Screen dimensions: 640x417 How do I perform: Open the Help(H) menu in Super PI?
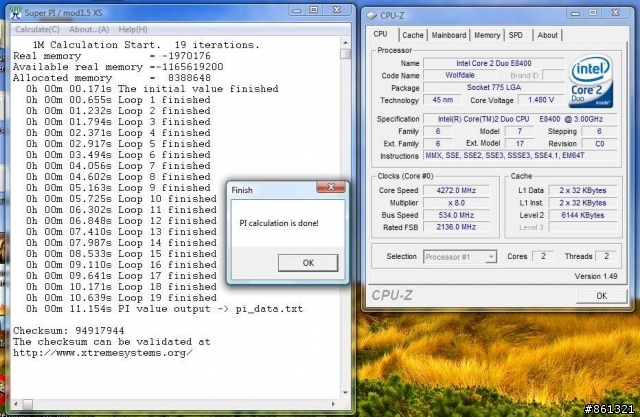point(133,29)
